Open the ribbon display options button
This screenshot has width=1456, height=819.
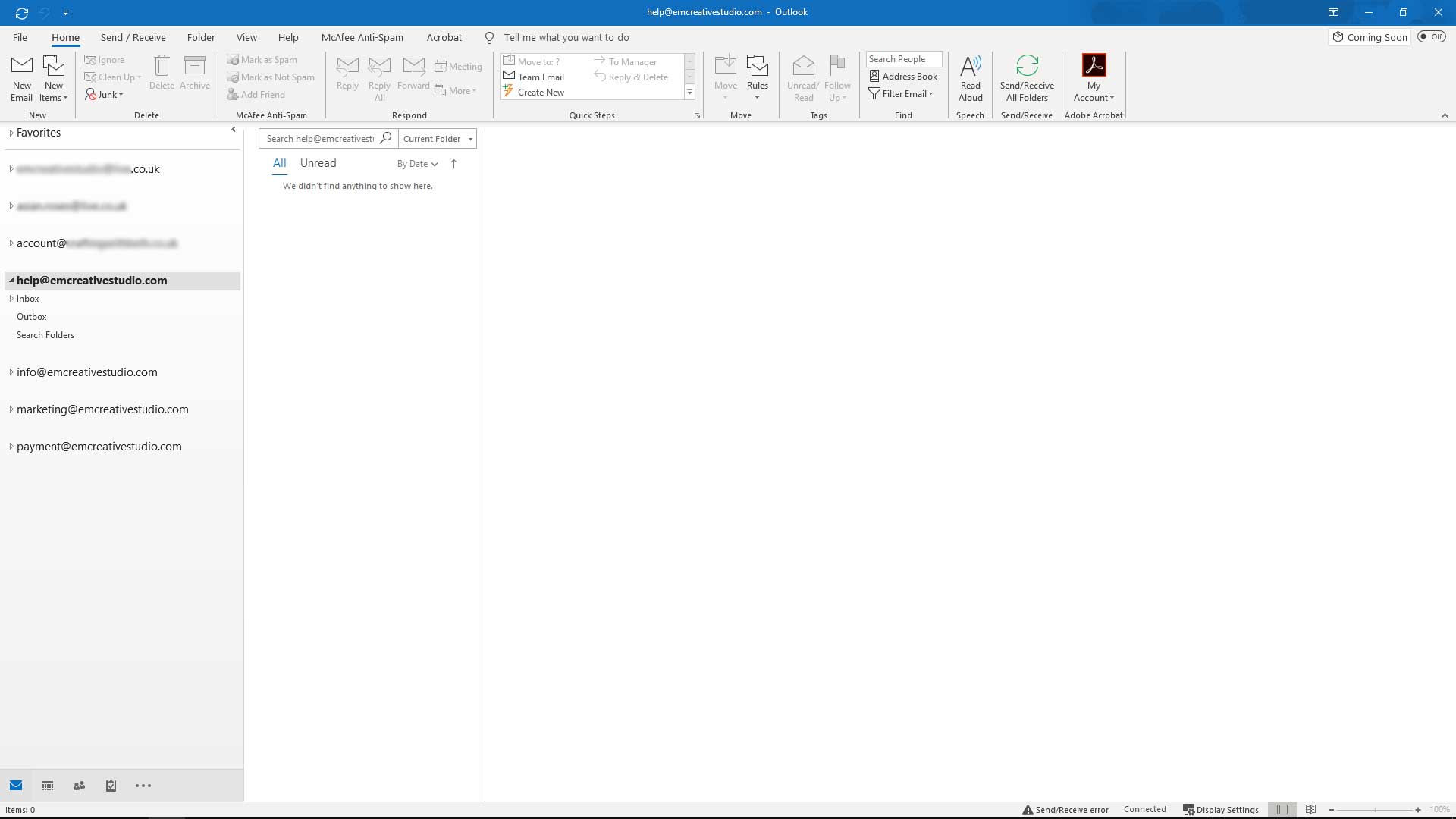click(1333, 12)
